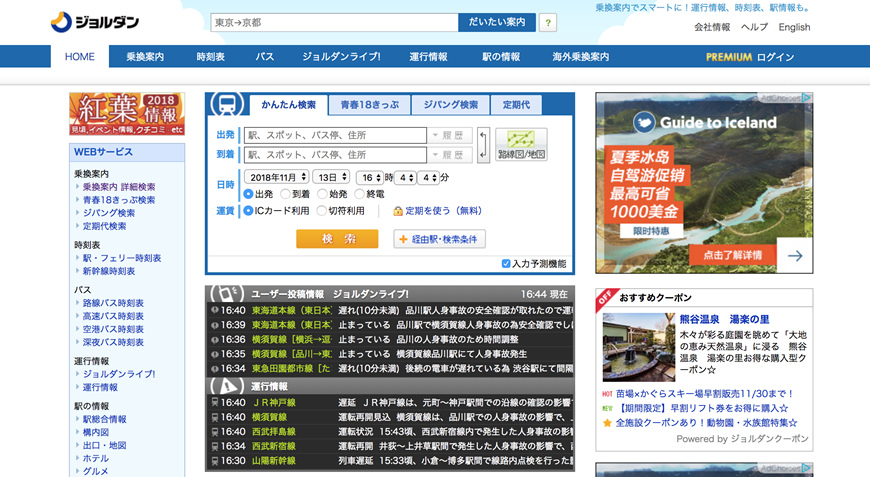Open バス in the navigation bar

265,57
